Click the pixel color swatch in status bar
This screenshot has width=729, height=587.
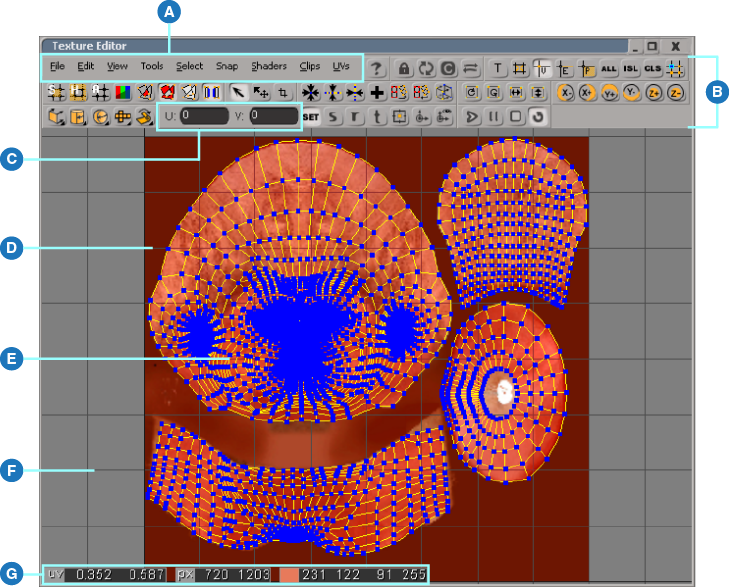click(287, 575)
